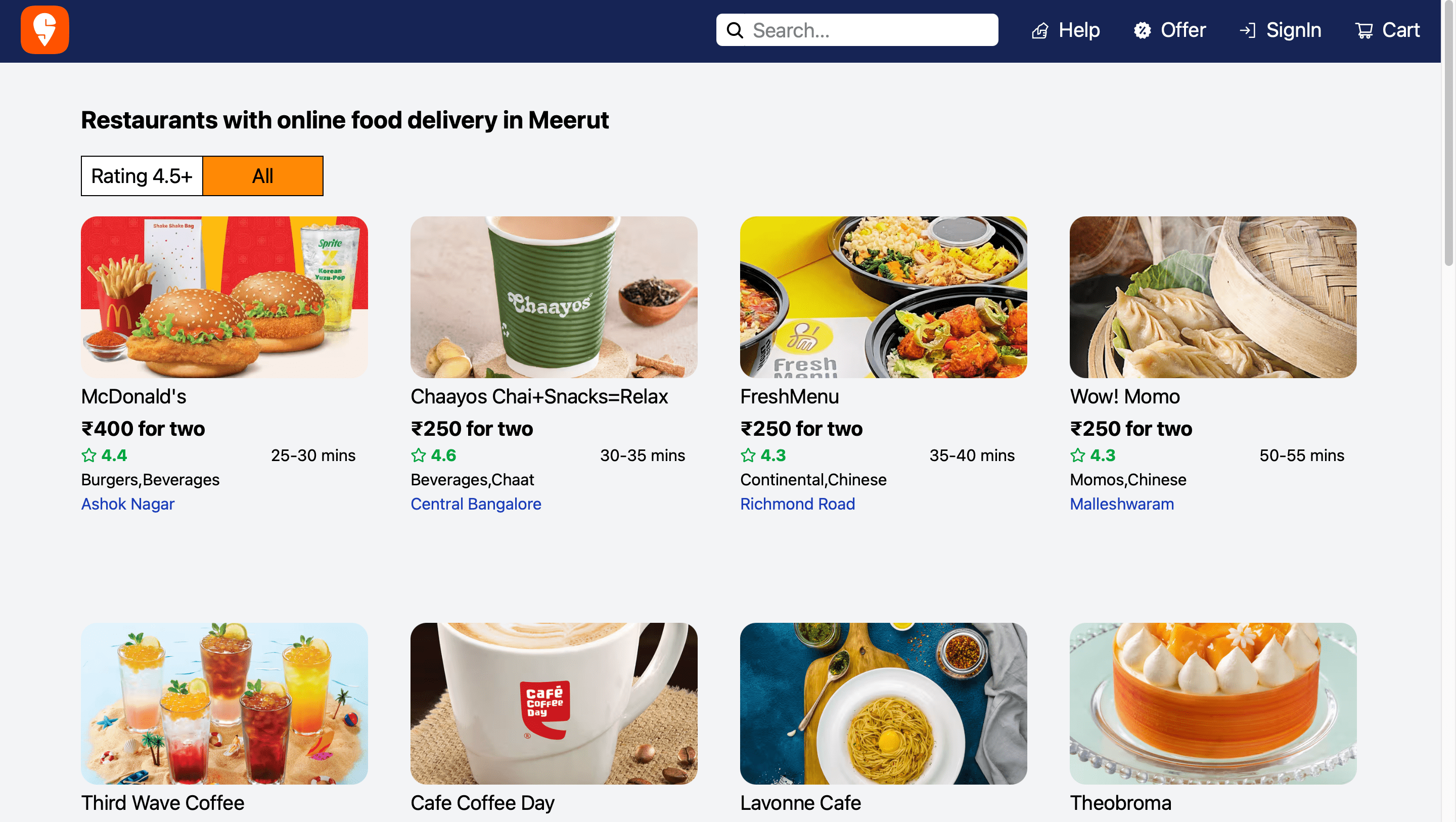Click the Richmond Road link
This screenshot has height=822, width=1456.
click(x=798, y=504)
